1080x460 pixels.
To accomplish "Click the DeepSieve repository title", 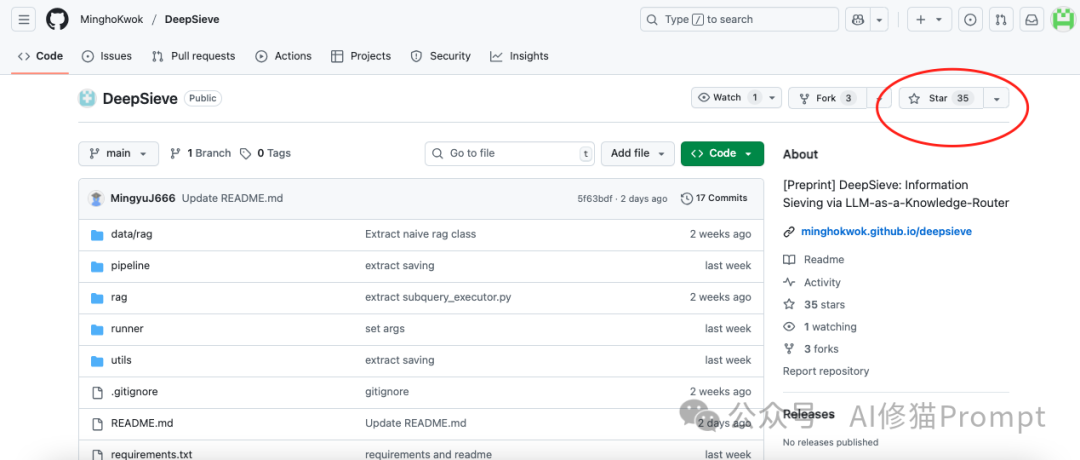I will tap(140, 98).
